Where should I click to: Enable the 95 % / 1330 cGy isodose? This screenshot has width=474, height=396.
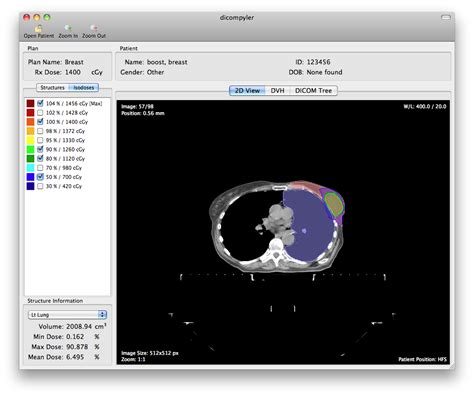point(40,140)
